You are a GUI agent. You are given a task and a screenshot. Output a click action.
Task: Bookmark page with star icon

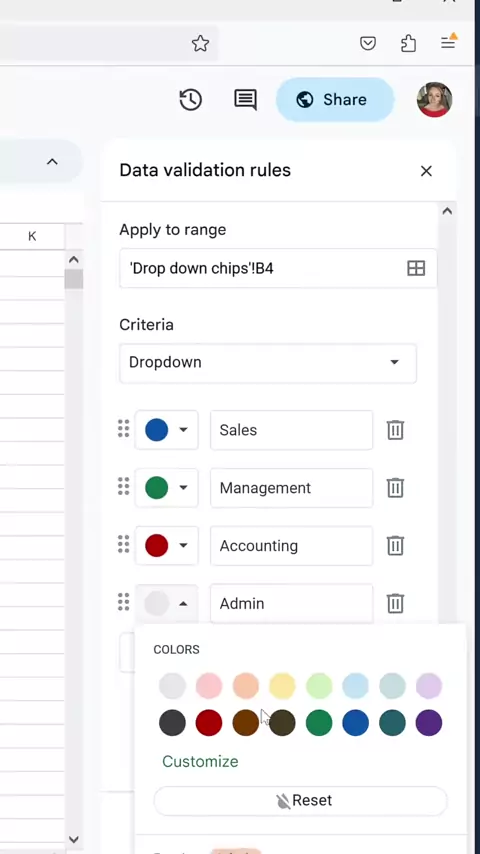(200, 44)
